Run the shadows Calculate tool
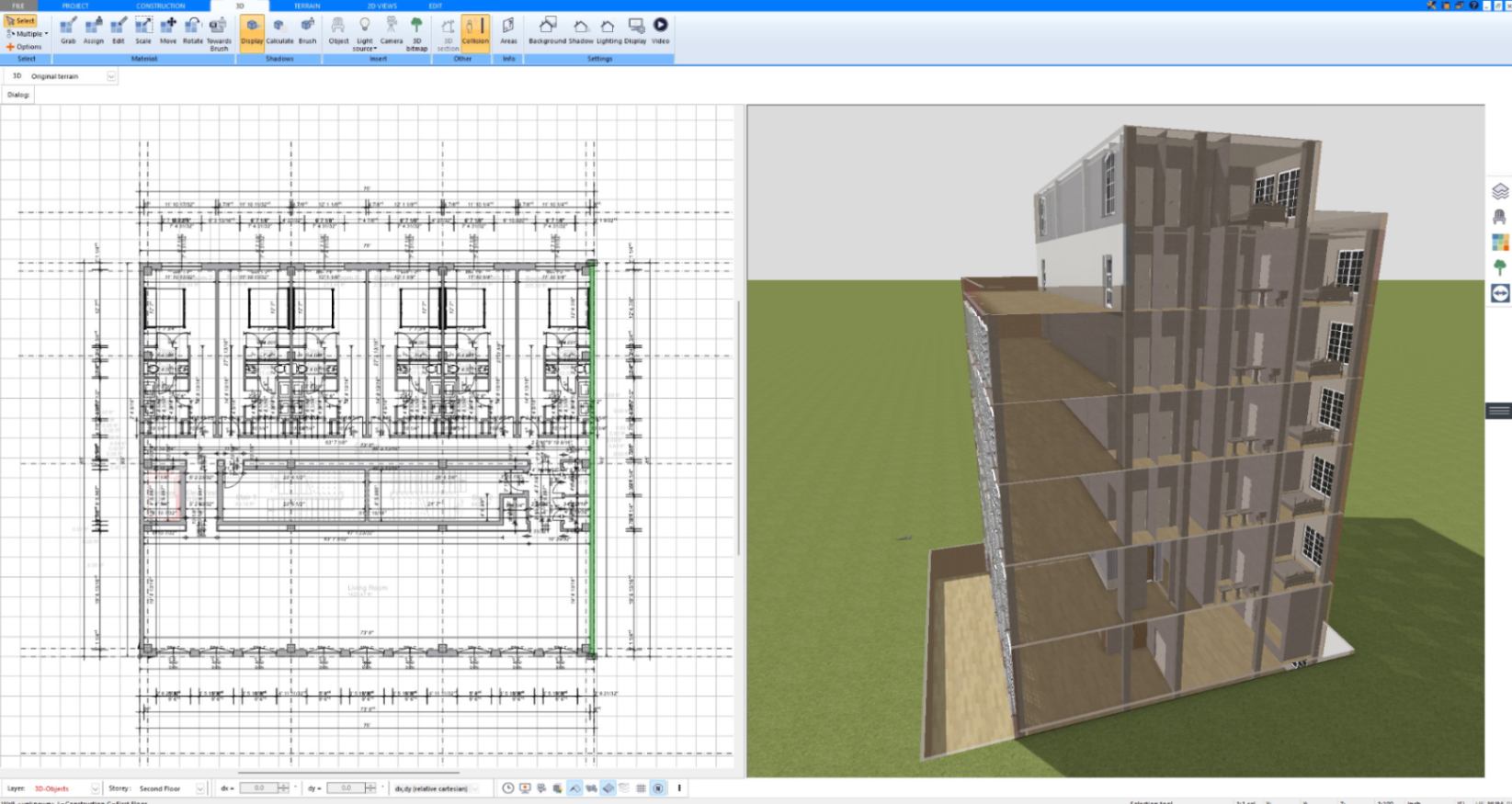1512x804 pixels. point(279,30)
